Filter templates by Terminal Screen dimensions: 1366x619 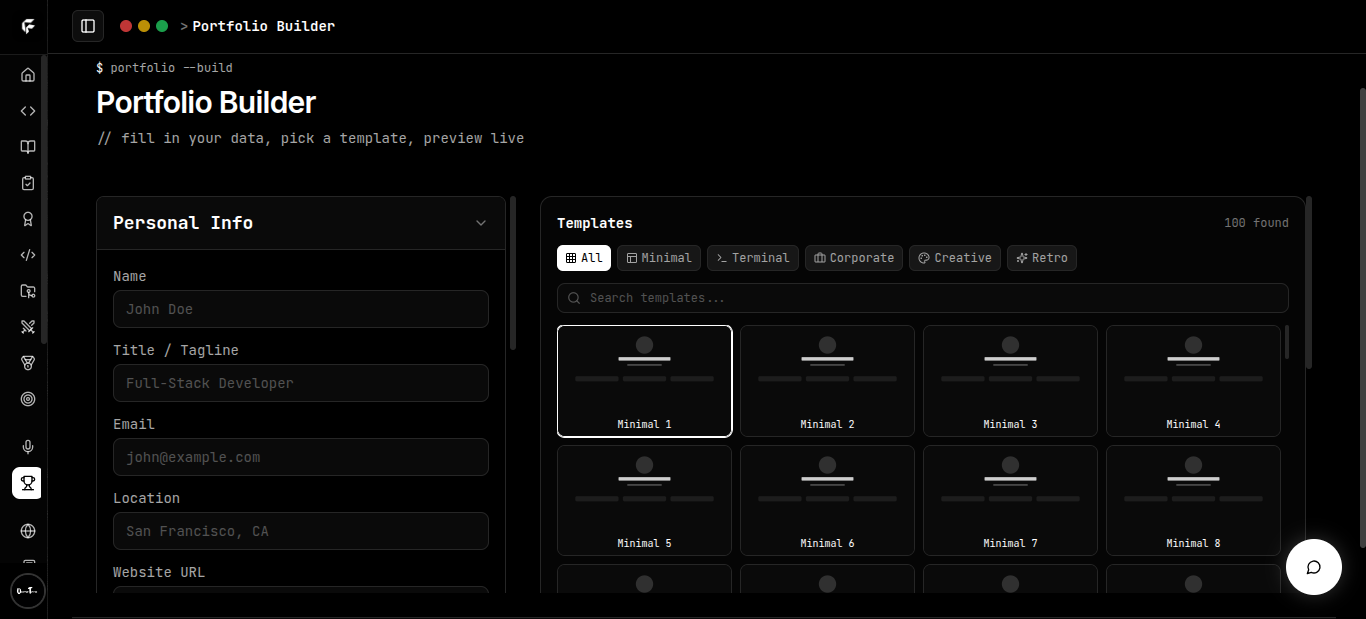(x=753, y=258)
